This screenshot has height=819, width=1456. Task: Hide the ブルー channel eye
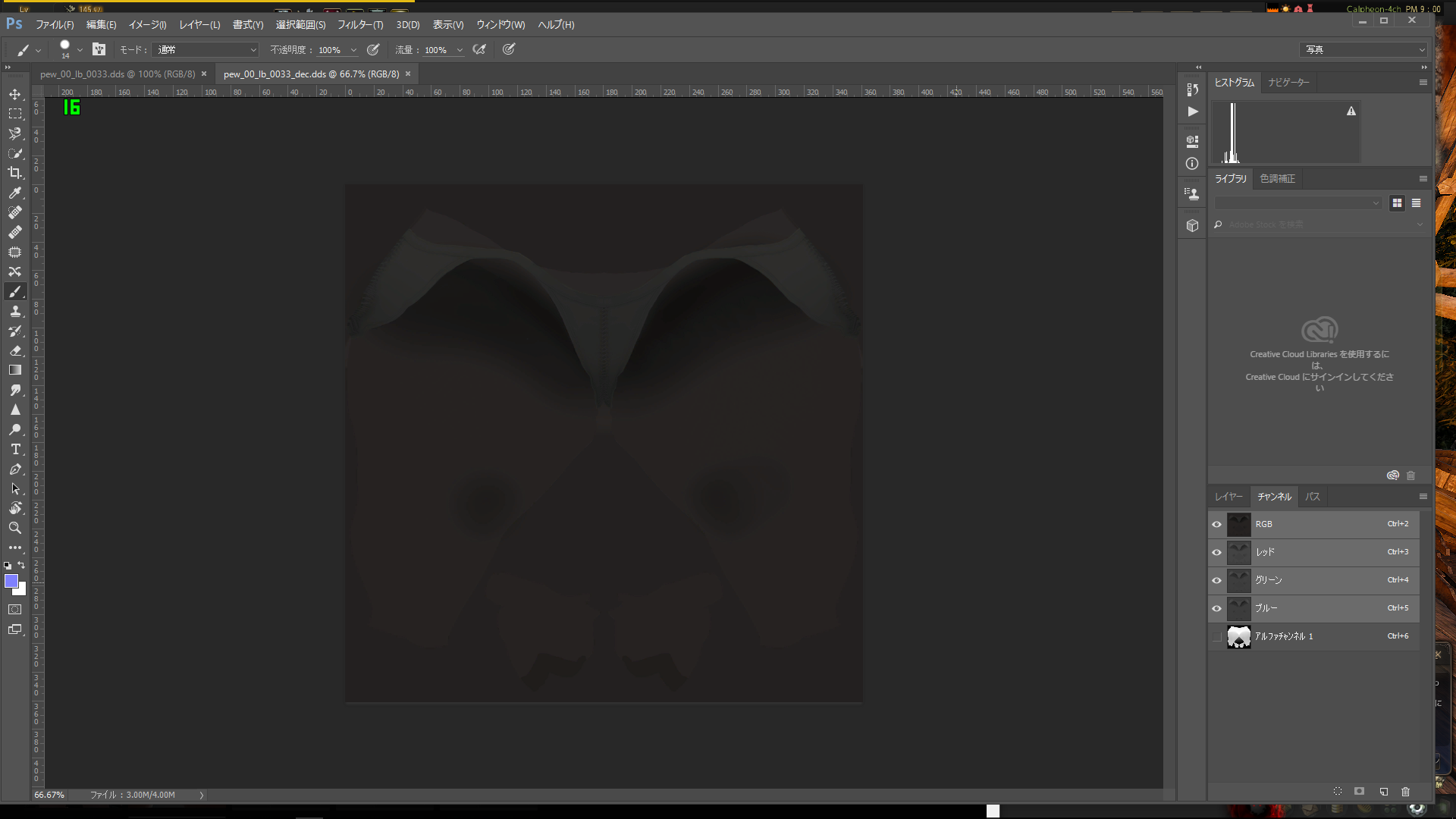coord(1216,608)
